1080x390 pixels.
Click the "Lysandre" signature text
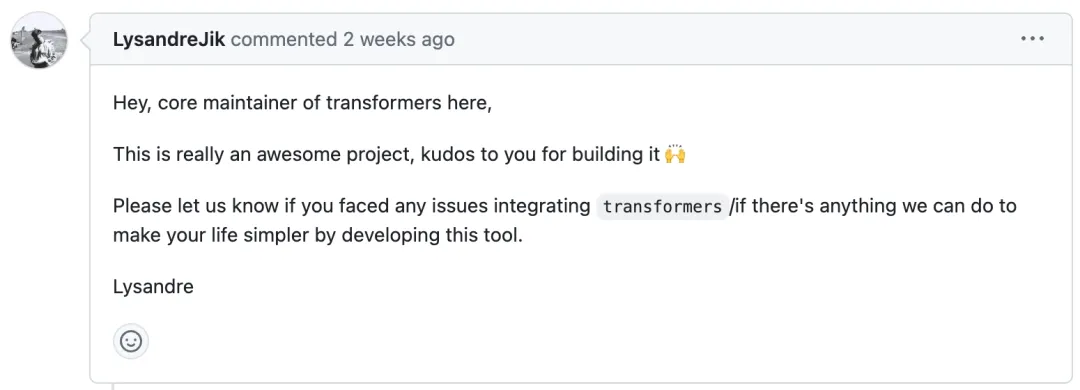pyautogui.click(x=153, y=286)
